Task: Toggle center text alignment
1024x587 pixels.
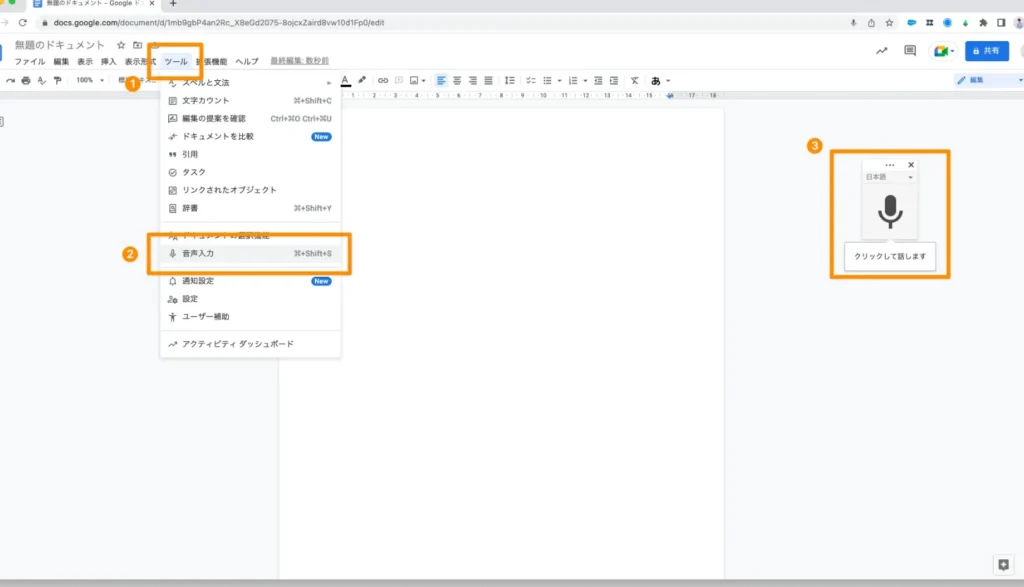Action: click(457, 80)
